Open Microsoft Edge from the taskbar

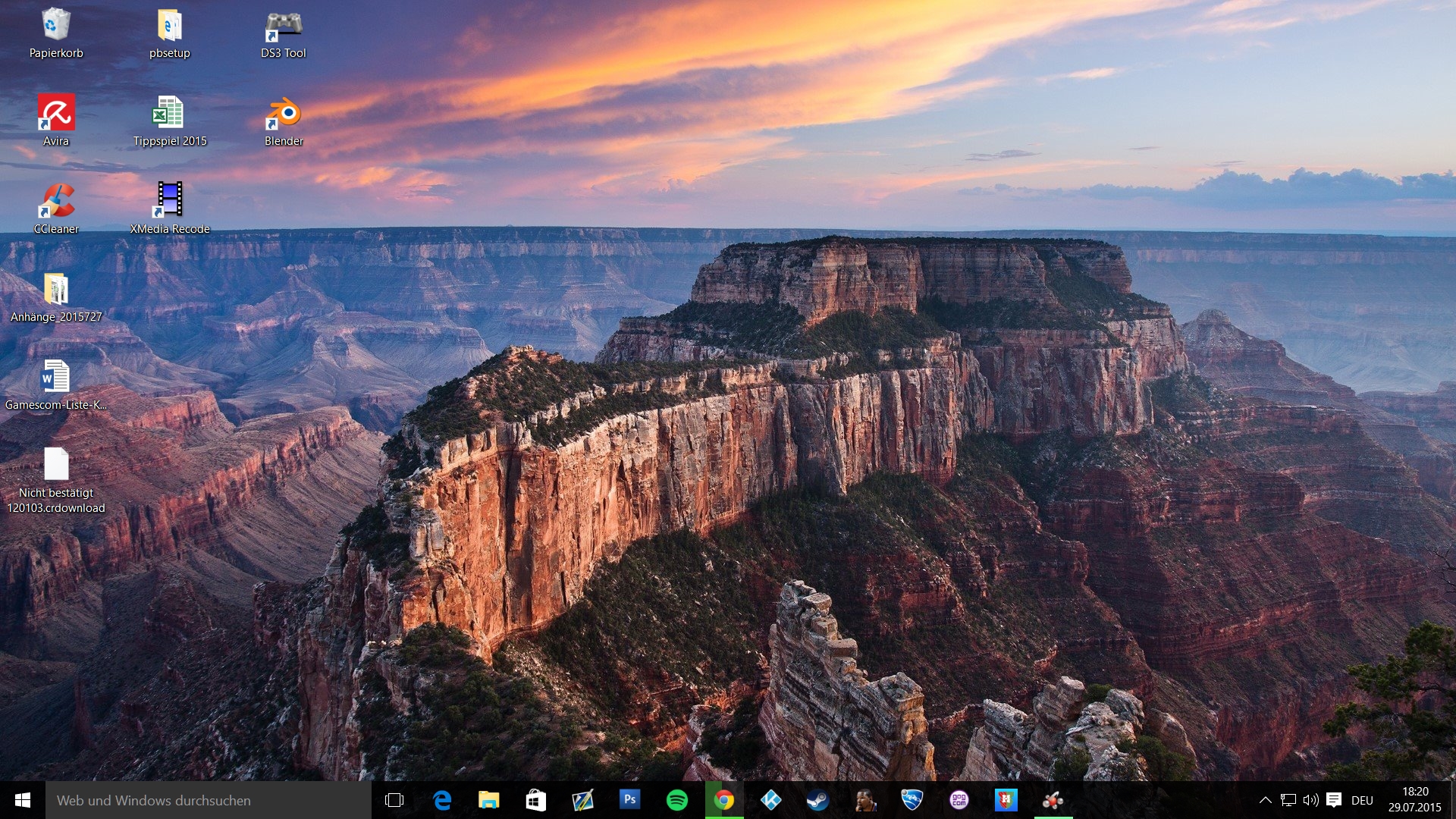(x=441, y=800)
